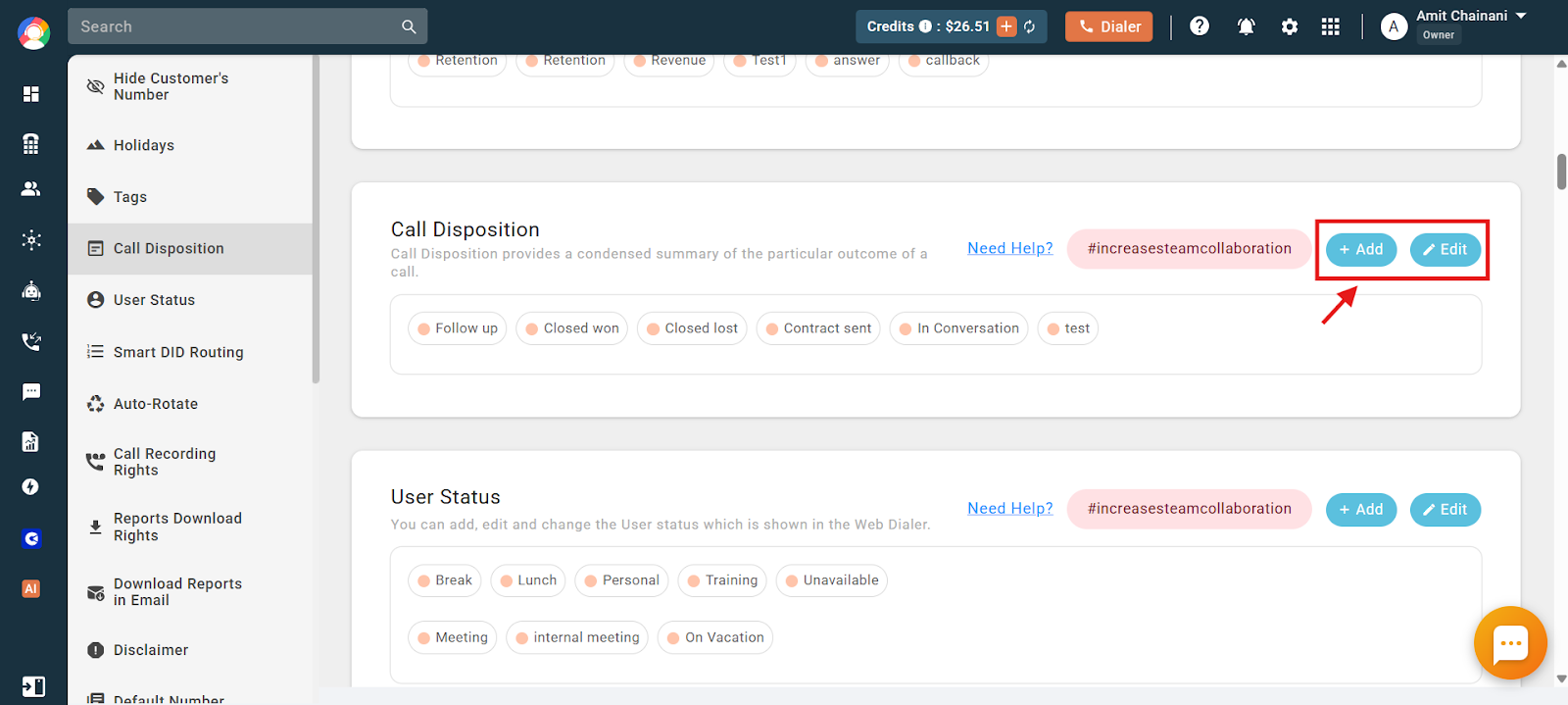Open Need Help link for Call Disposition

[1010, 248]
